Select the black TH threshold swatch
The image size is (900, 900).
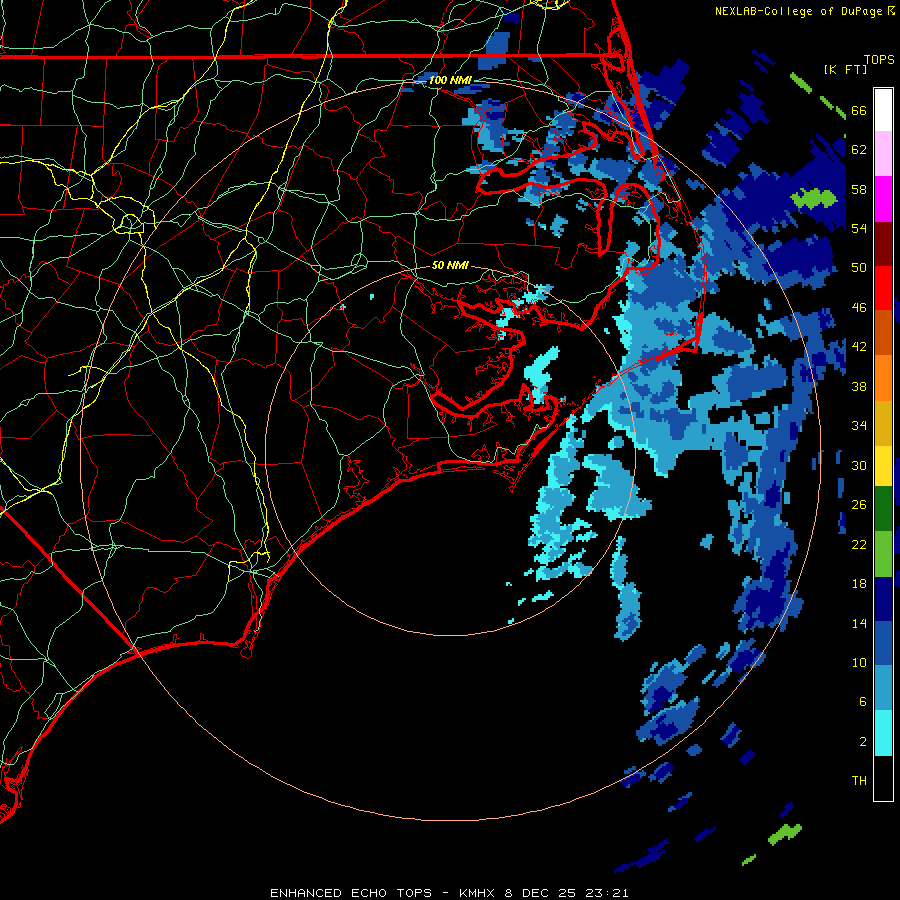pyautogui.click(x=883, y=778)
